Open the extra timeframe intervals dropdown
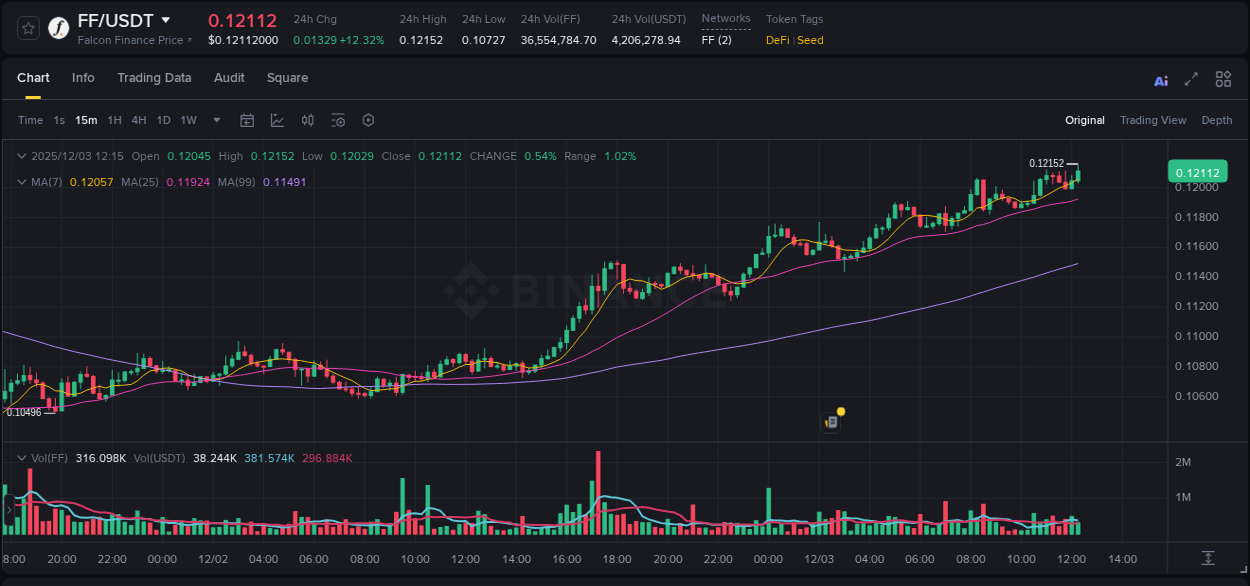 click(215, 119)
